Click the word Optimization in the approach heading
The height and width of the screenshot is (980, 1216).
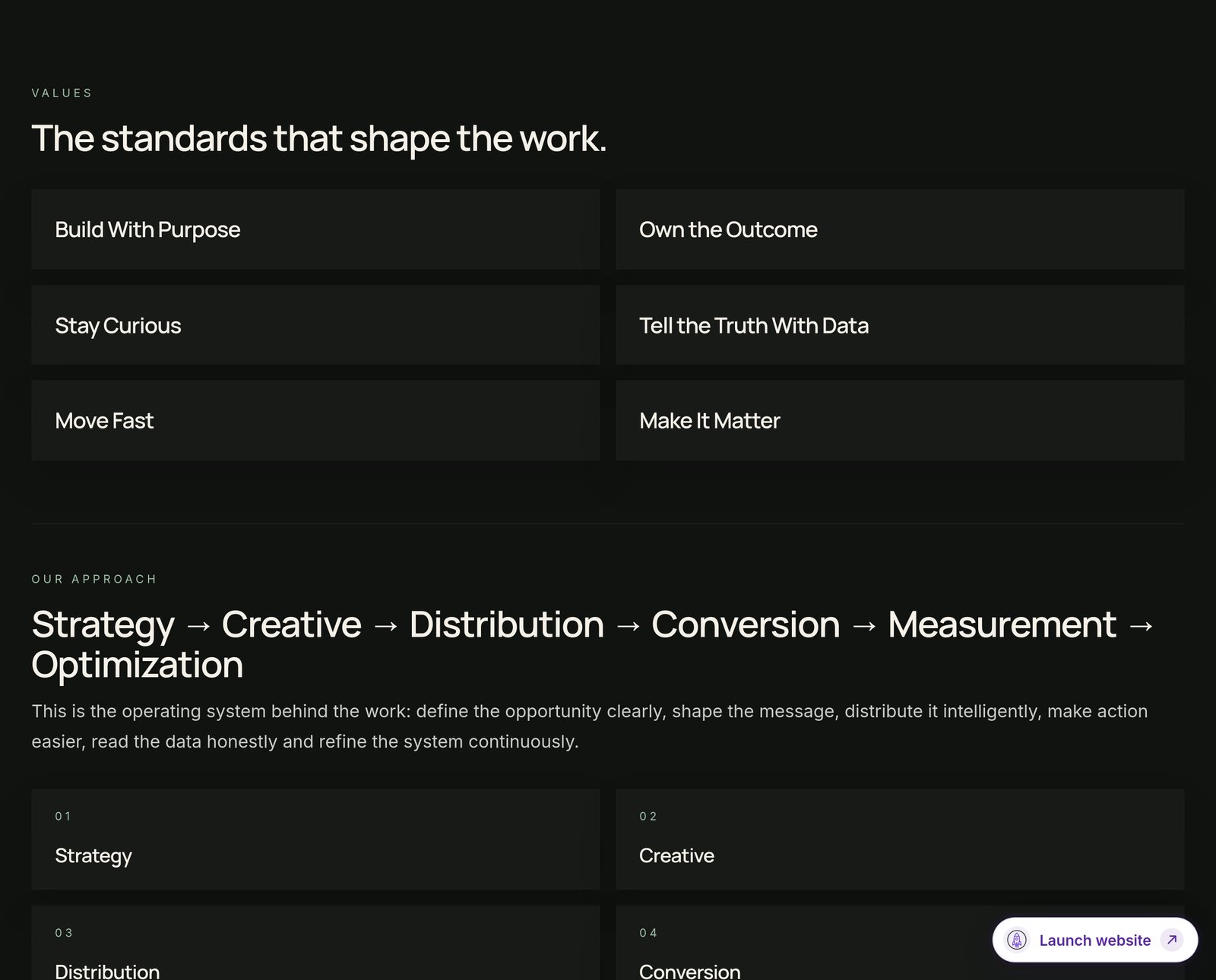click(x=138, y=665)
